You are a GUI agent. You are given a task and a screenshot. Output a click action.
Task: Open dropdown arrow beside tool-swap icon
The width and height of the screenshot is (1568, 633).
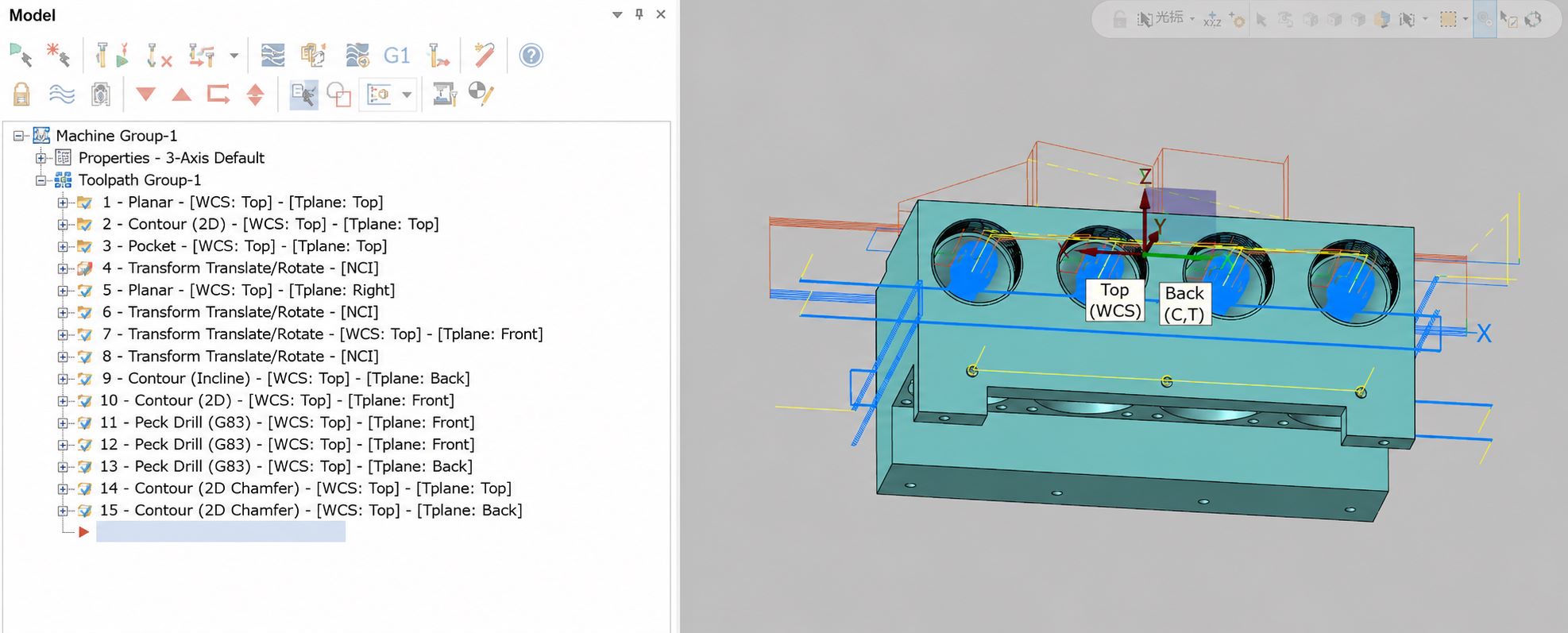tap(234, 56)
